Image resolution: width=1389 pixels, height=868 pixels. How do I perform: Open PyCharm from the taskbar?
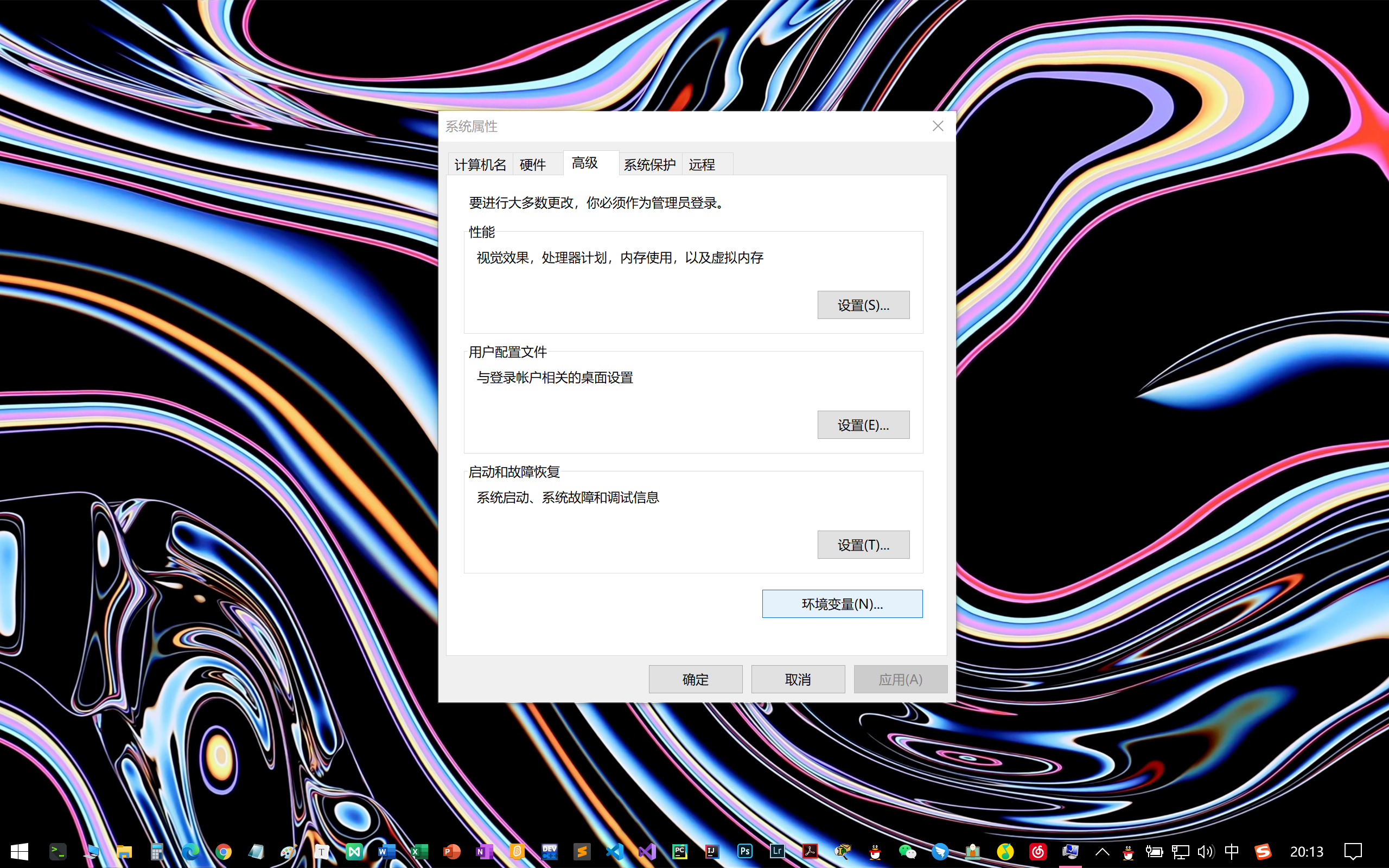pos(679,851)
